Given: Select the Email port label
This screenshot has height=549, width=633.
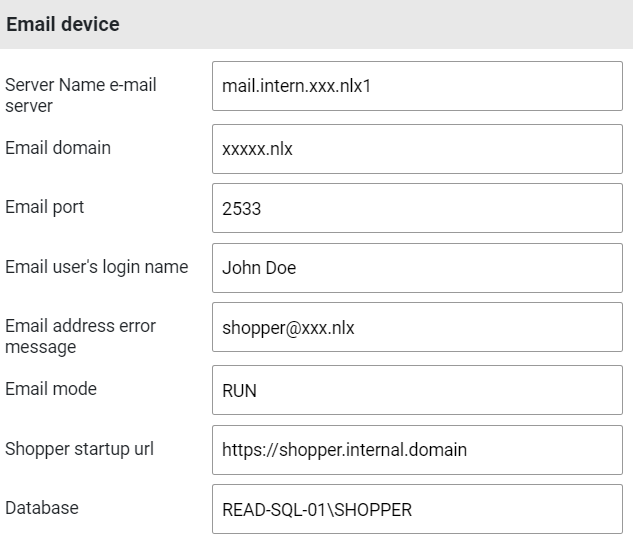Looking at the screenshot, I should (45, 207).
